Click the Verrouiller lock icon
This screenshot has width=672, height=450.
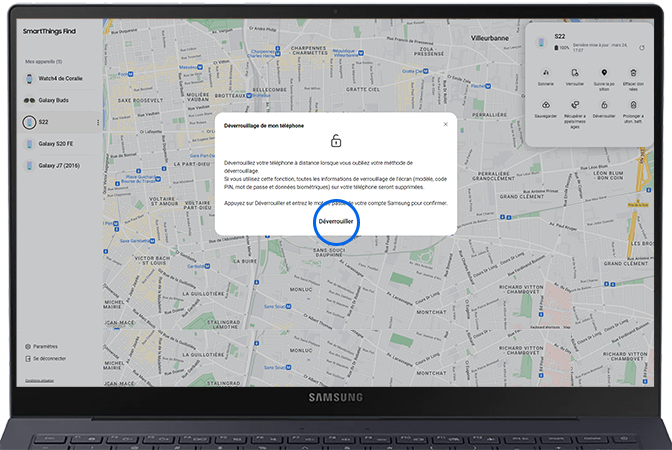coord(575,72)
